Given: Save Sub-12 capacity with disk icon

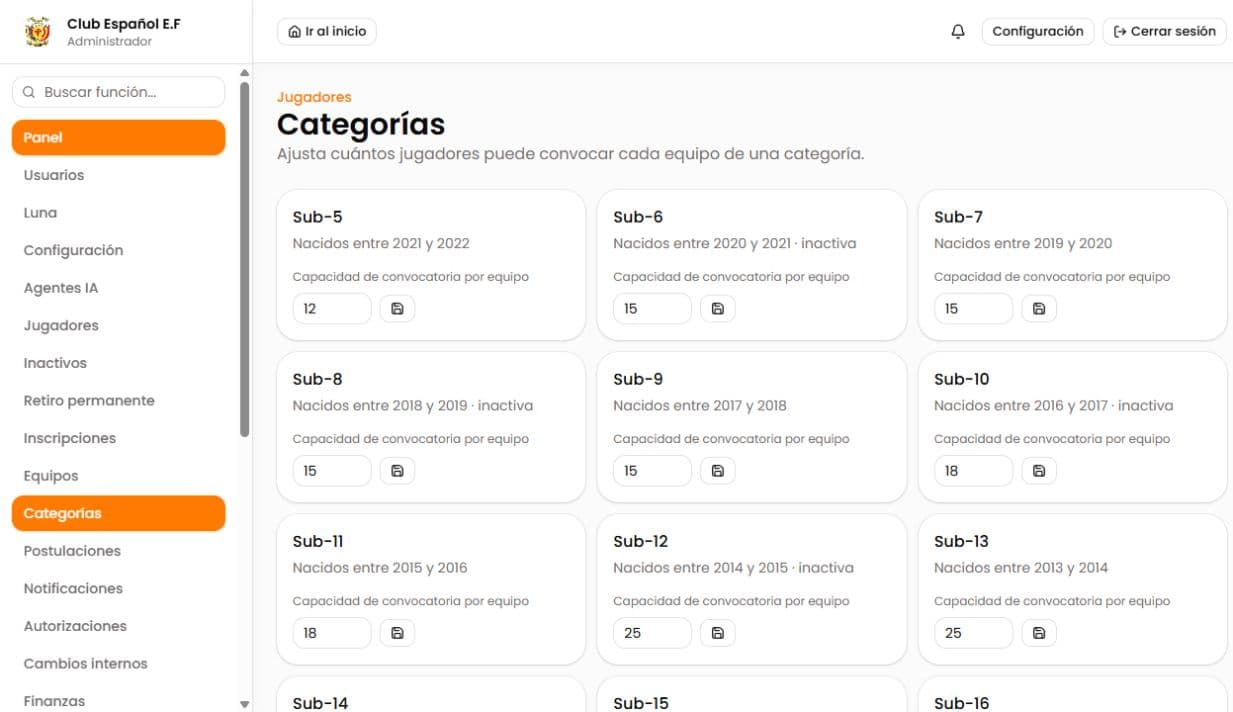Looking at the screenshot, I should click(718, 633).
